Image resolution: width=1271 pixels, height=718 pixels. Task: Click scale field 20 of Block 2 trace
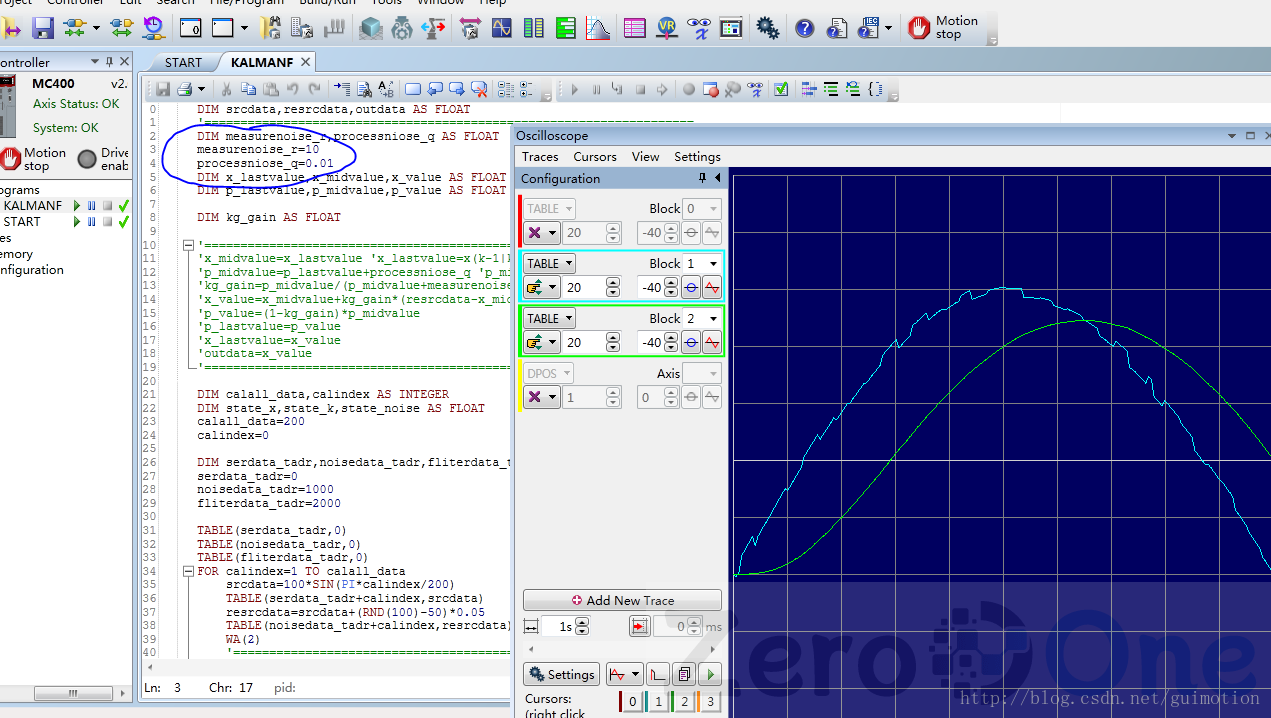(586, 342)
